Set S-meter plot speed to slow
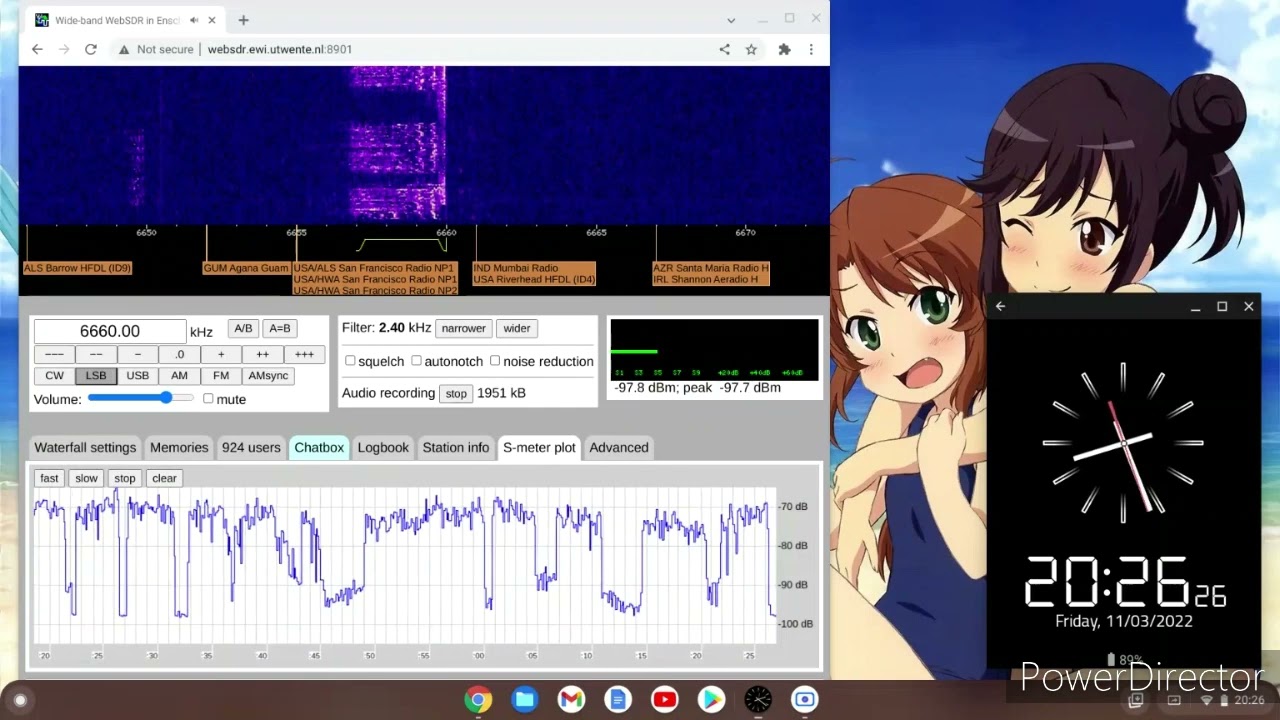Screen dimensions: 1280x720 point(86,478)
